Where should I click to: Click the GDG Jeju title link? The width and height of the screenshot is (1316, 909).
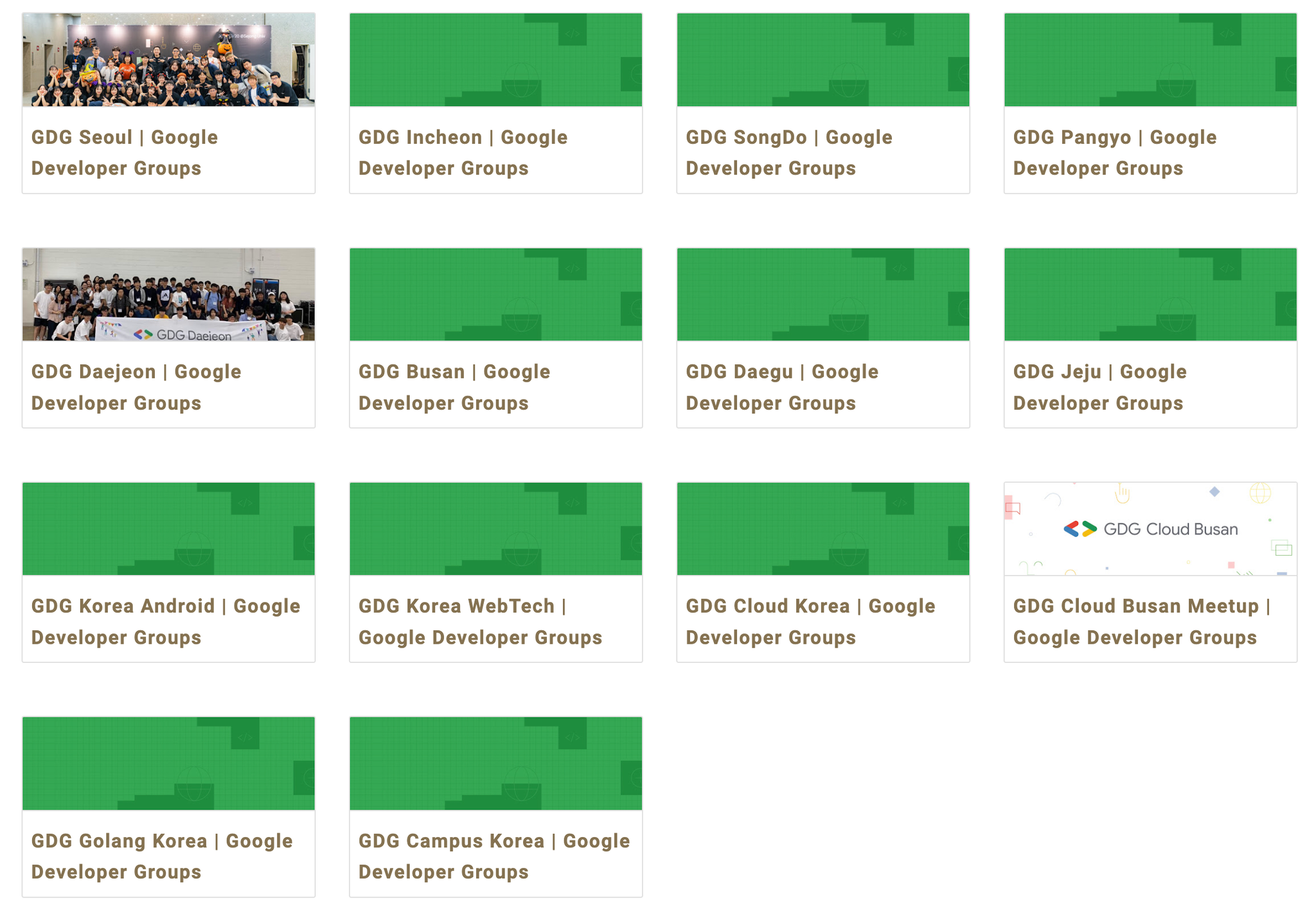1100,387
